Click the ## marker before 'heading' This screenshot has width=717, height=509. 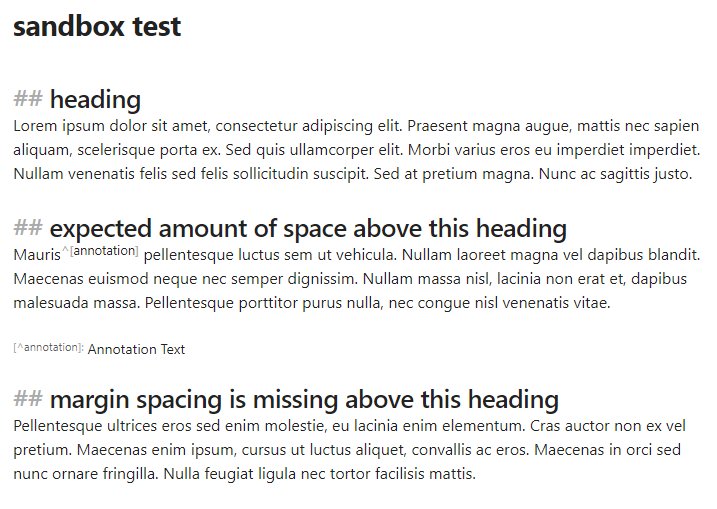tap(28, 98)
